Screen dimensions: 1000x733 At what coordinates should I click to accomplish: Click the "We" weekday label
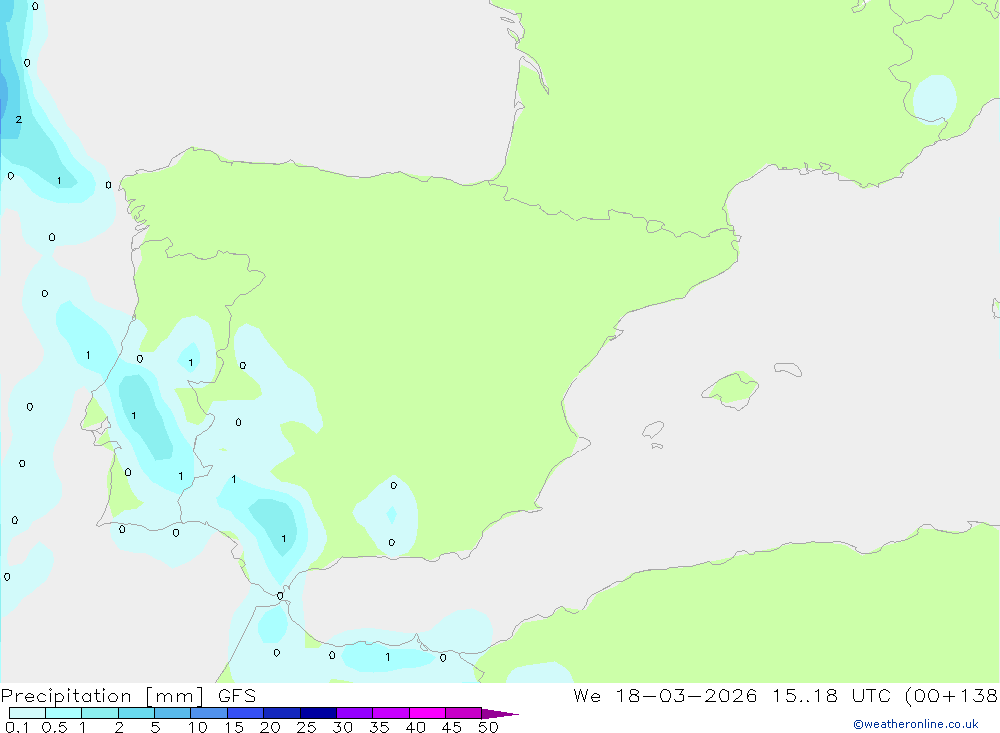click(x=587, y=696)
